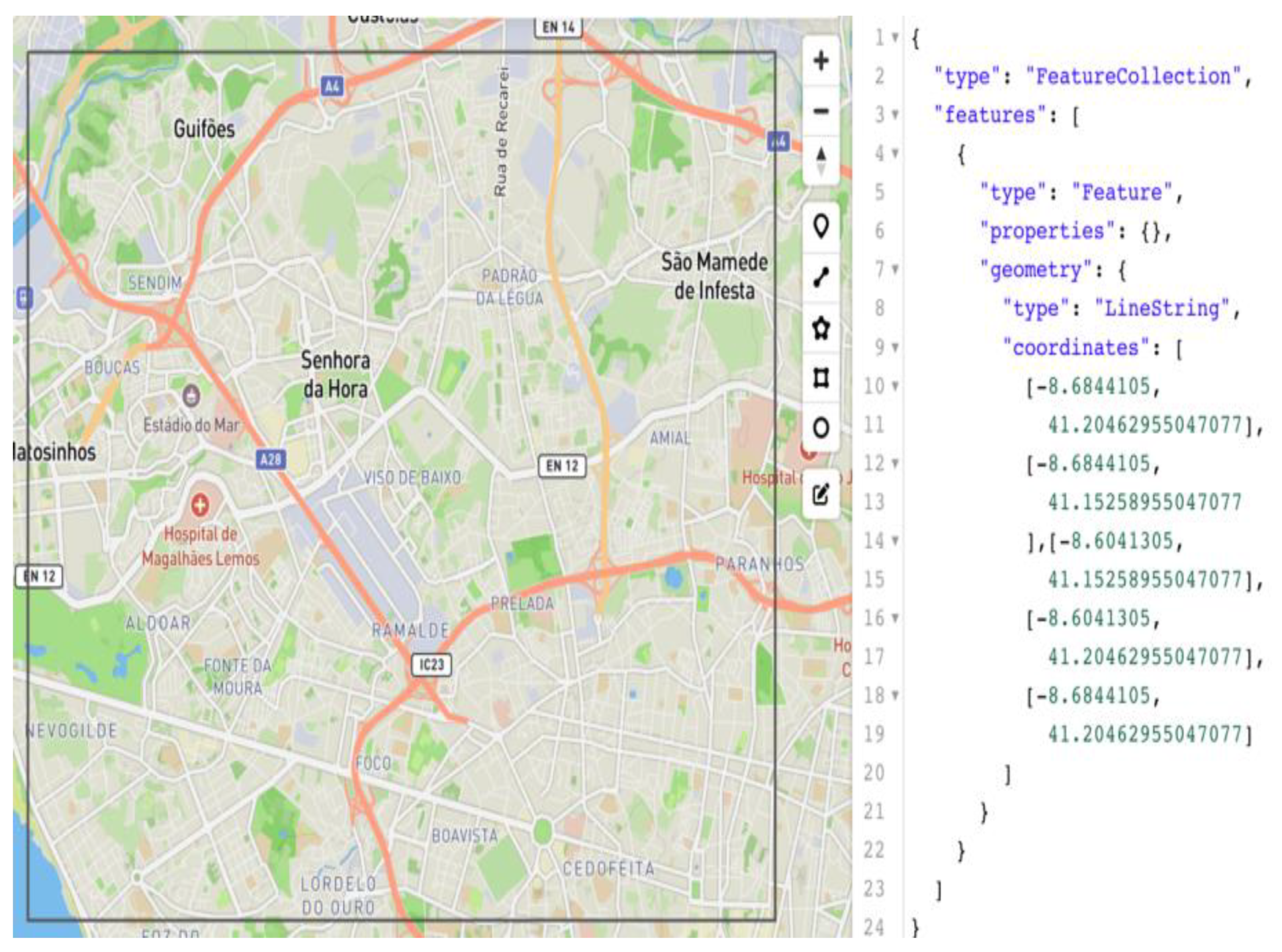Click line number 24 in the gutter
The width and height of the screenshot is (1282, 952).
pos(874,927)
